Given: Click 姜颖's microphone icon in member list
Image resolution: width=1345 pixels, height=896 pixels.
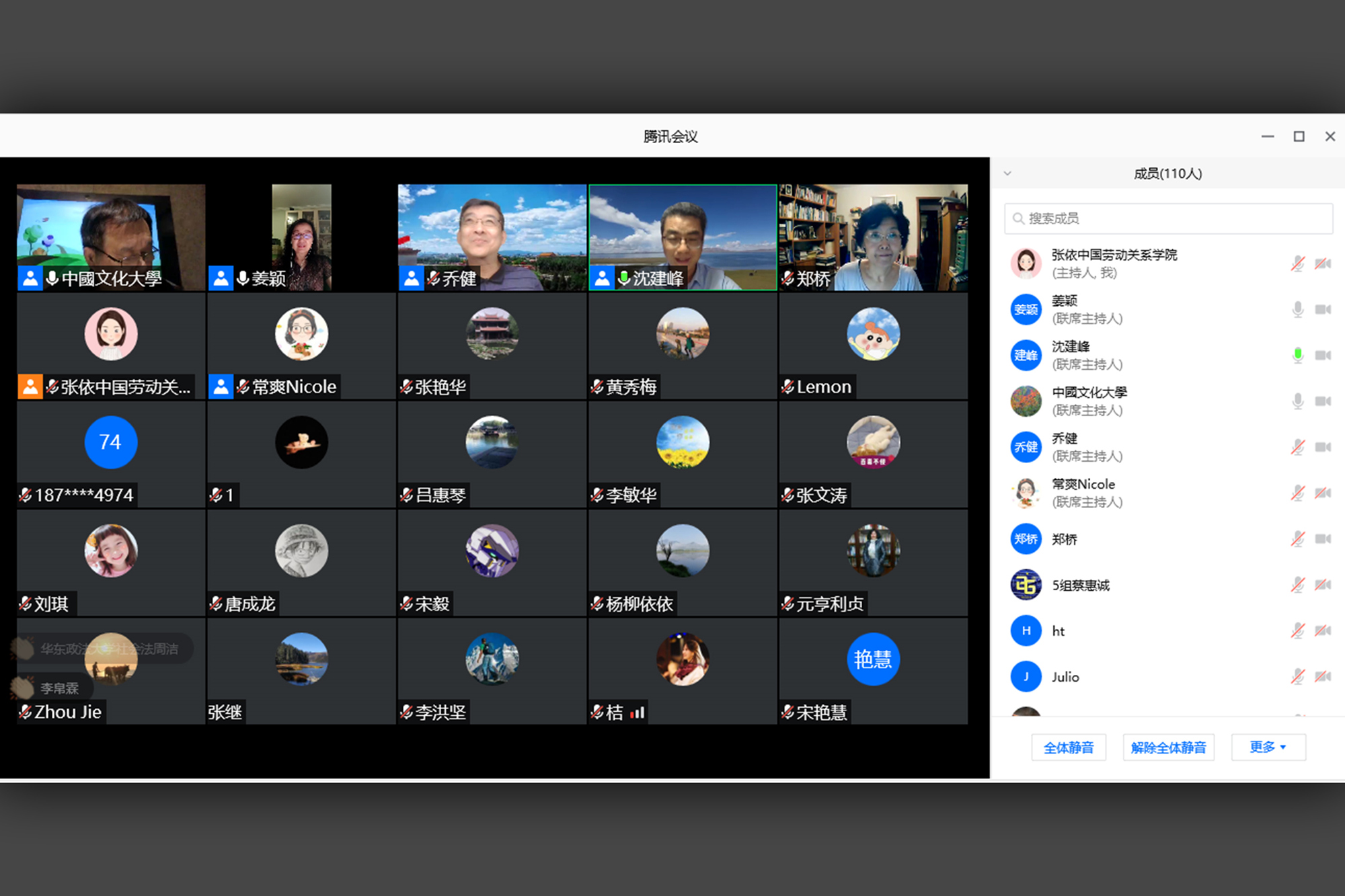Looking at the screenshot, I should tap(1297, 309).
